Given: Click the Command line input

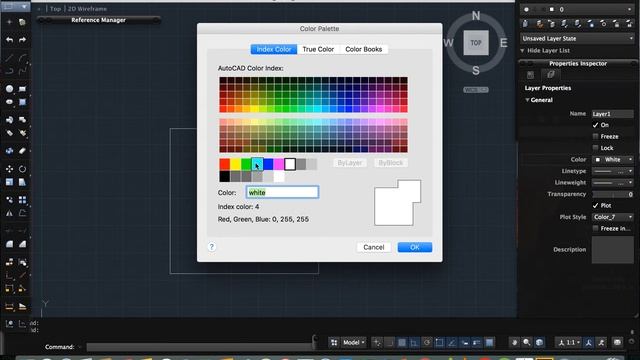Looking at the screenshot, I should (200, 347).
